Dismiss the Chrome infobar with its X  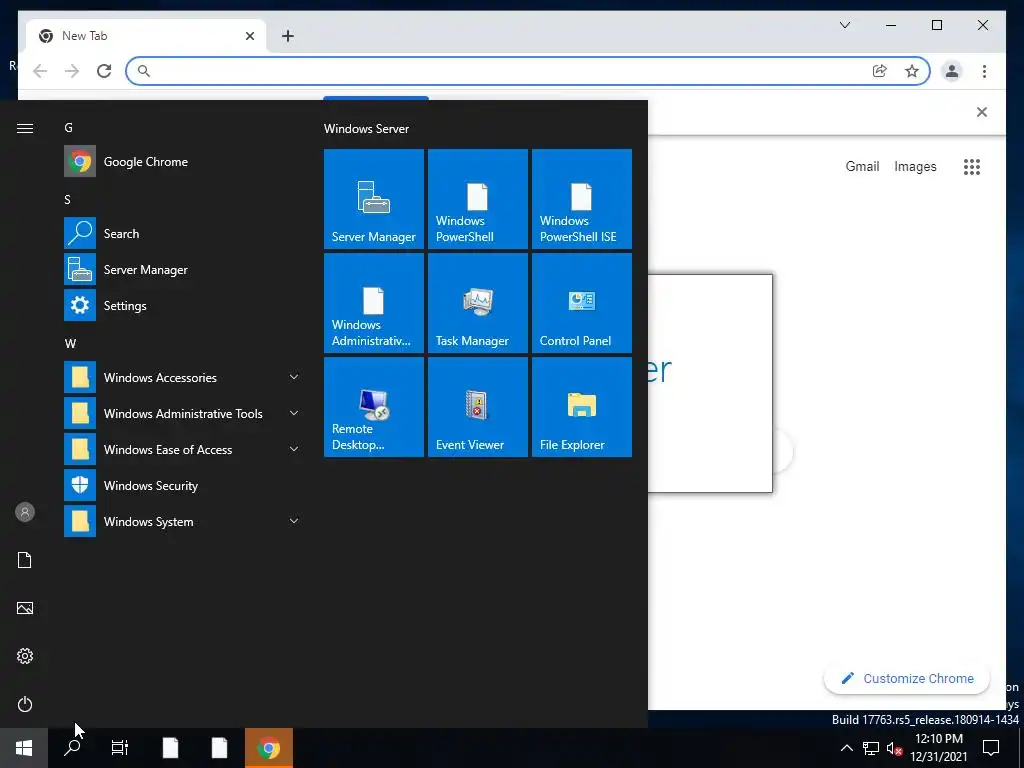982,112
